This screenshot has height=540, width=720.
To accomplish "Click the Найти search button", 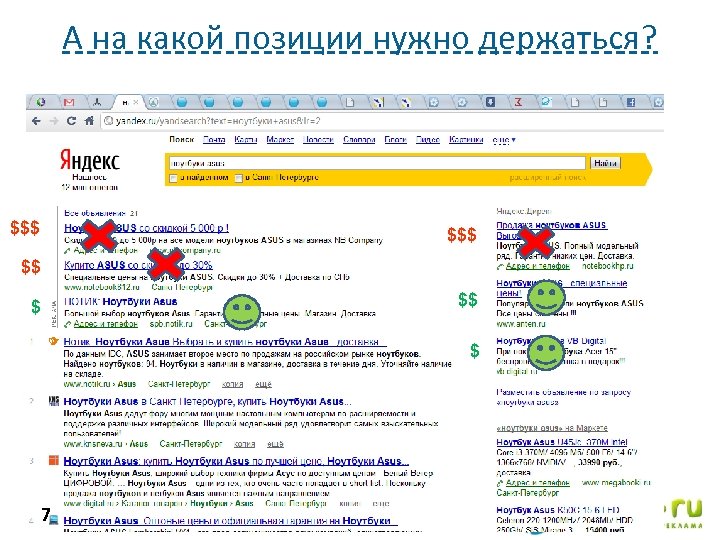I will pyautogui.click(x=605, y=163).
